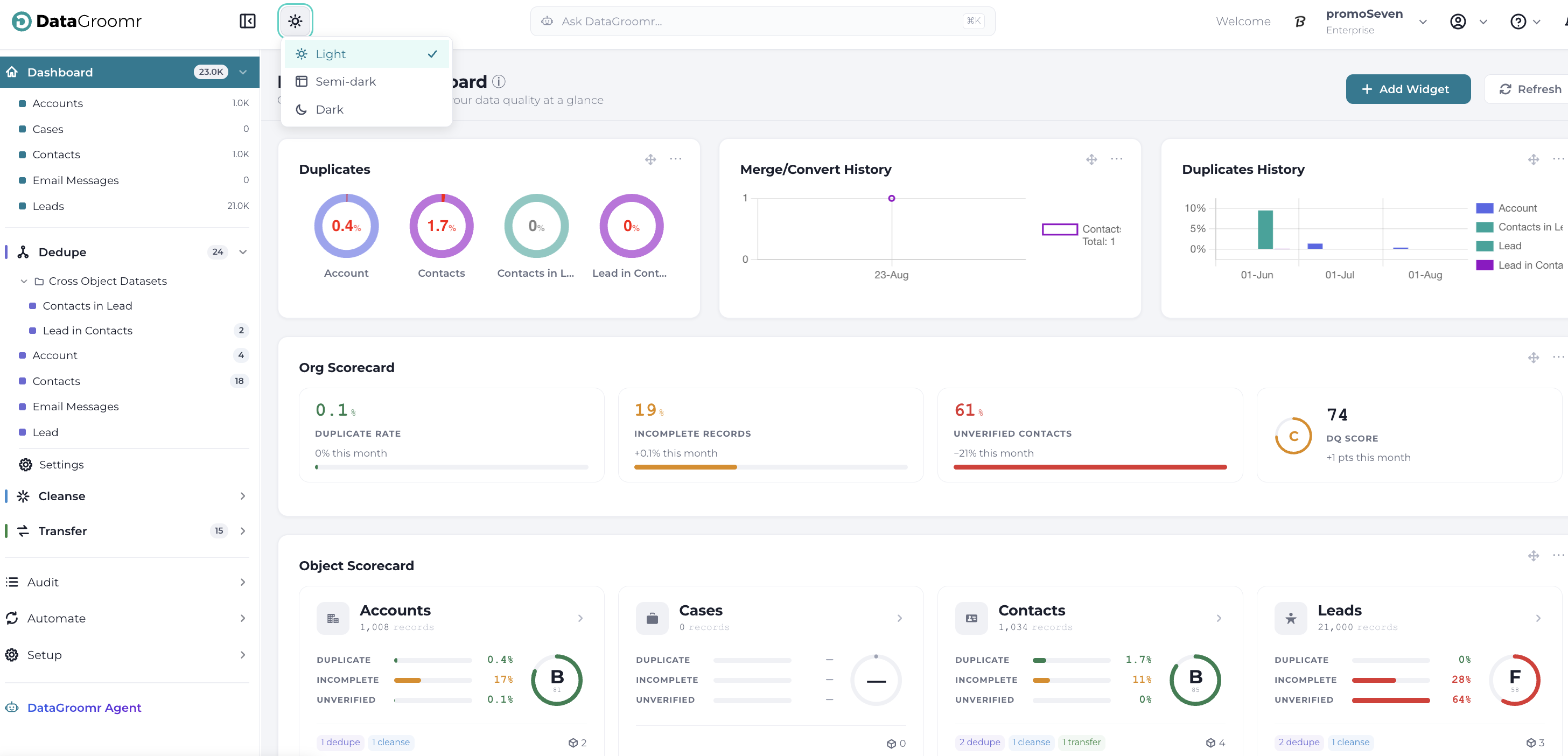
Task: Click the Automate cycle icon
Action: [12, 618]
